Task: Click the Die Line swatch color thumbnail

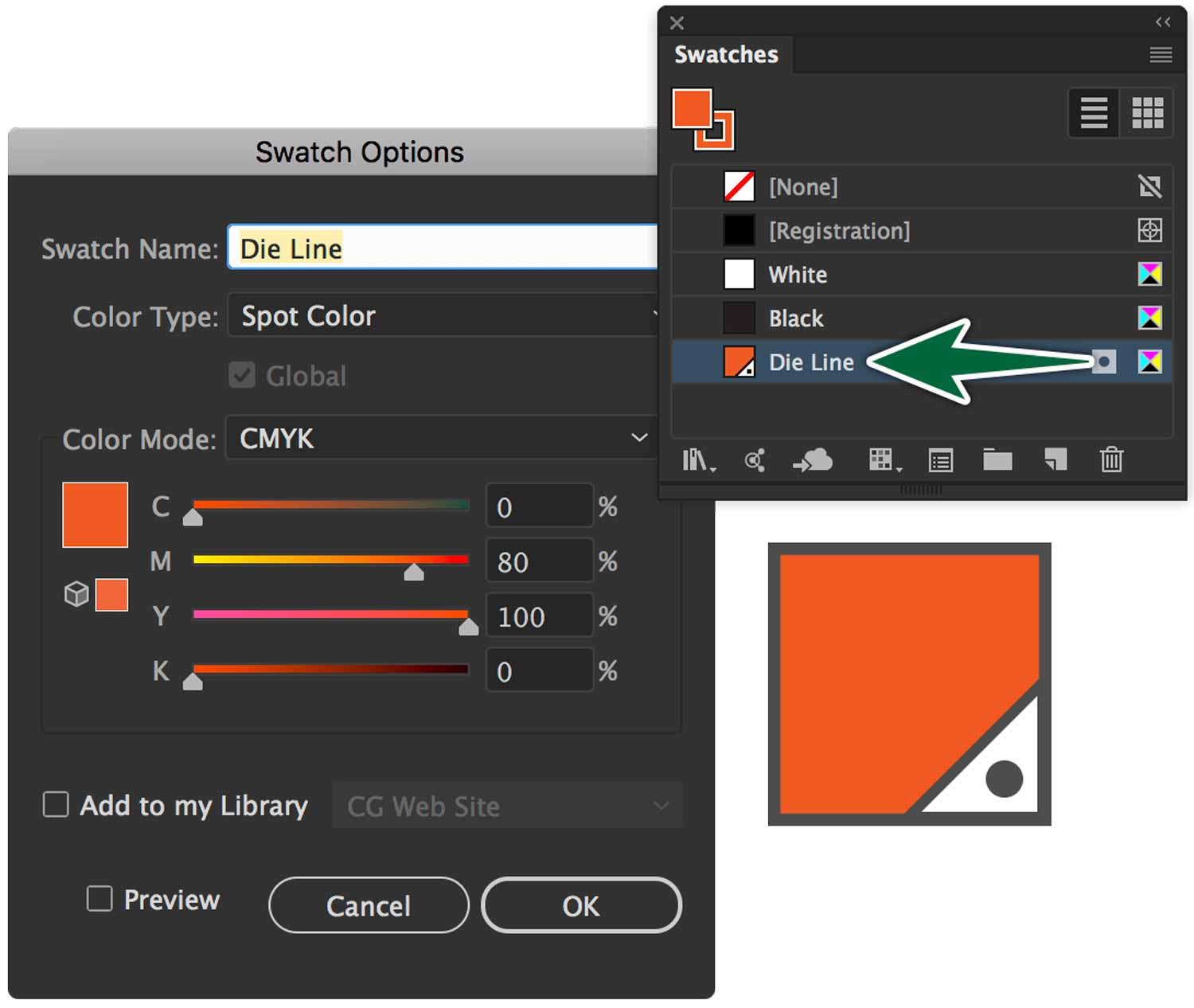Action: click(x=739, y=362)
